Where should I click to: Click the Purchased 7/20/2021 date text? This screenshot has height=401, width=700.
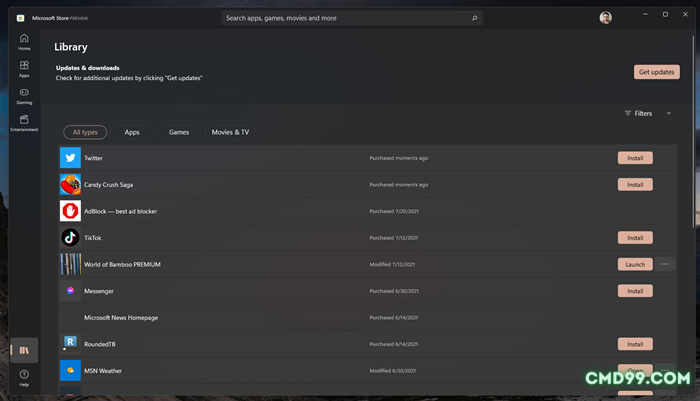pos(394,211)
